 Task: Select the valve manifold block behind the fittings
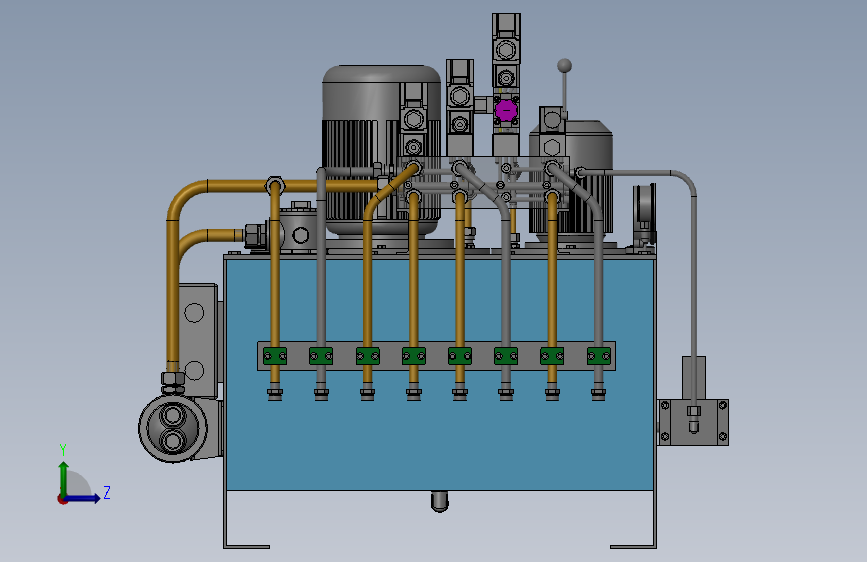tap(482, 183)
